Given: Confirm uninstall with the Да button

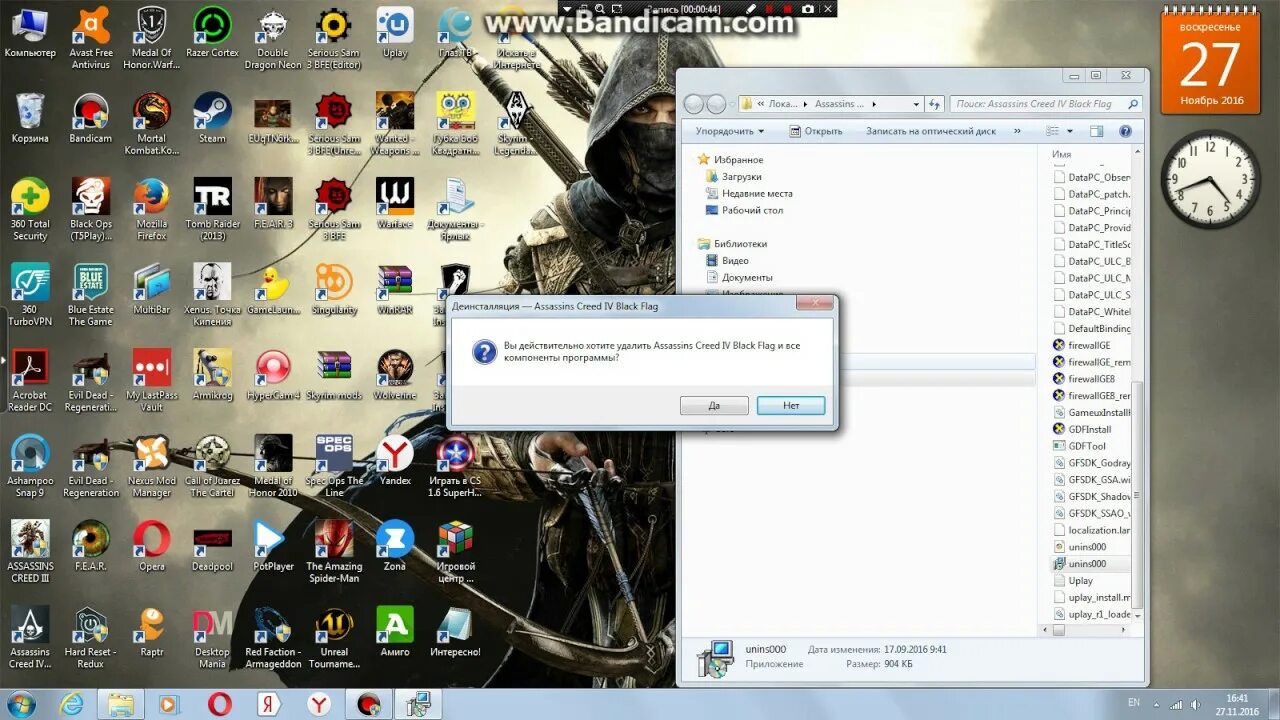Looking at the screenshot, I should (714, 406).
